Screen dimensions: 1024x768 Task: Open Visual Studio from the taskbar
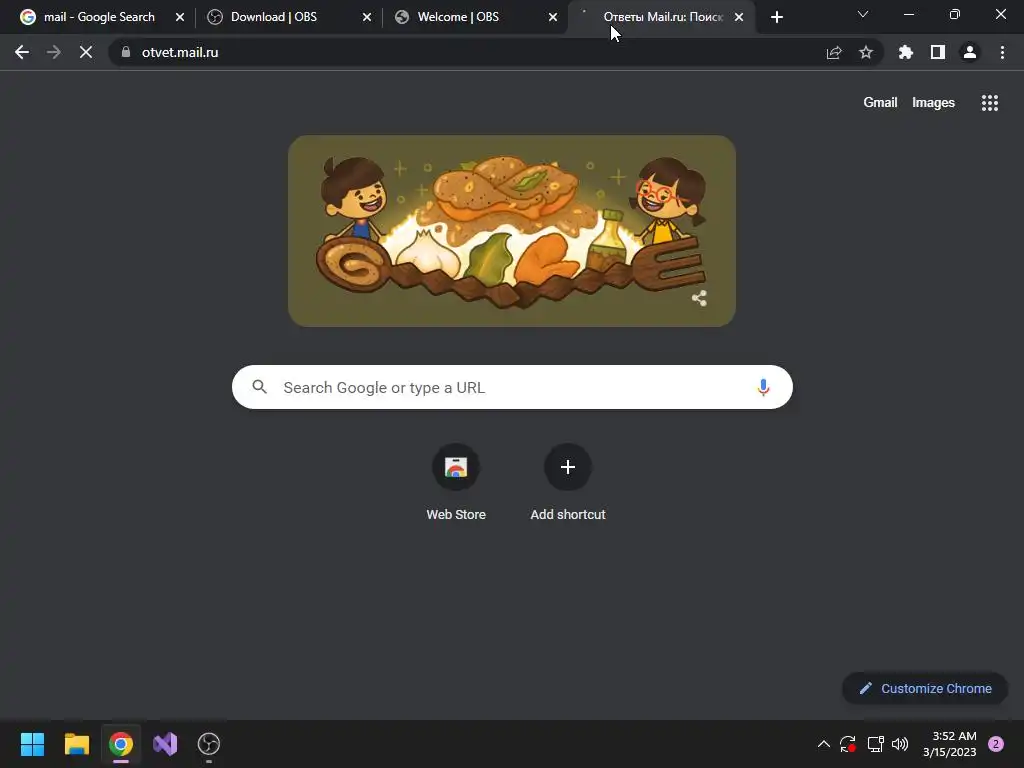point(165,744)
